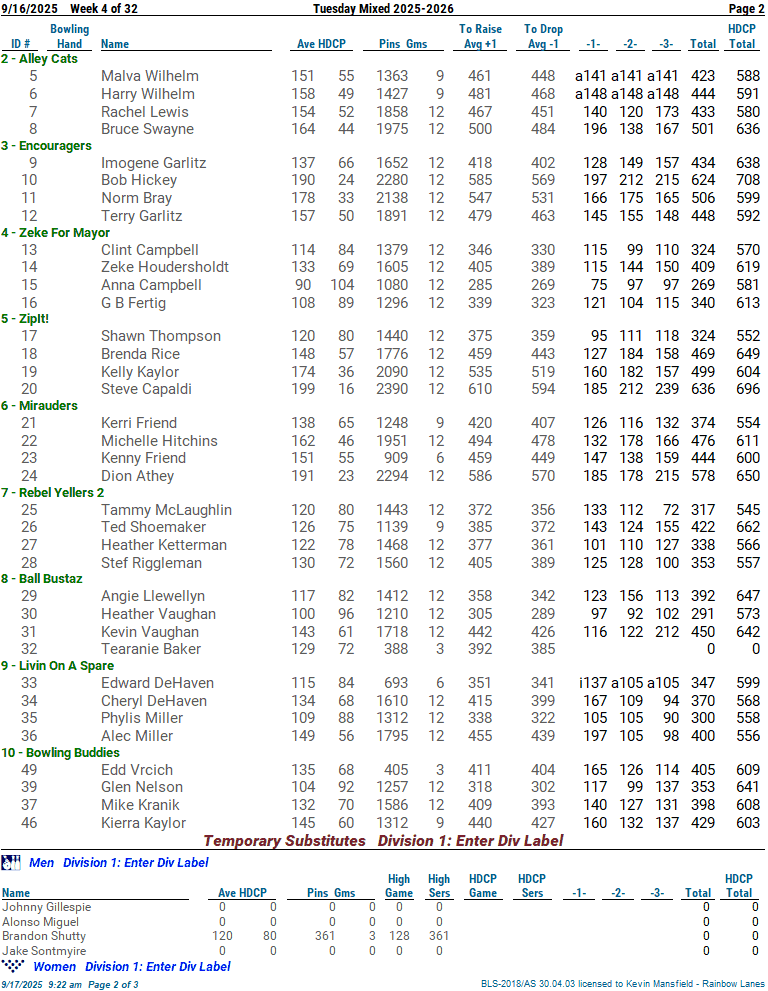This screenshot has height=991, width=768.
Task: Click bowler name Rachel Lewis
Action: click(x=145, y=112)
